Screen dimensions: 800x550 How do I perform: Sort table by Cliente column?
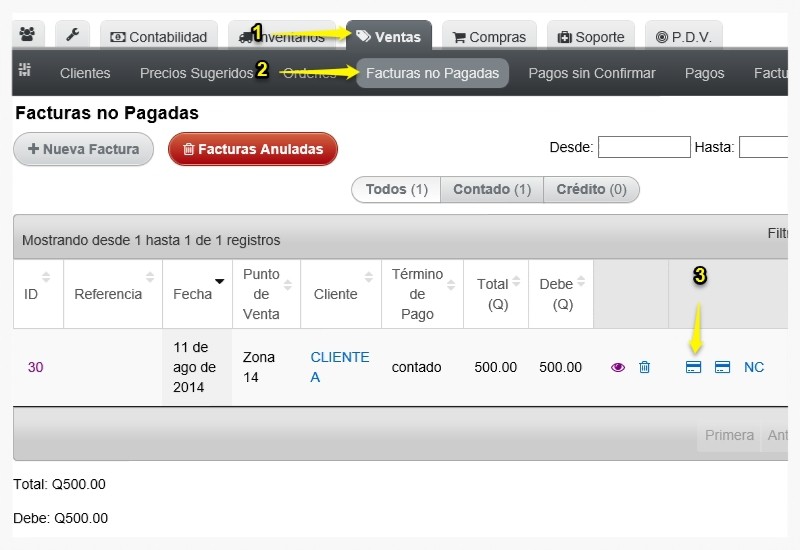pyautogui.click(x=341, y=294)
